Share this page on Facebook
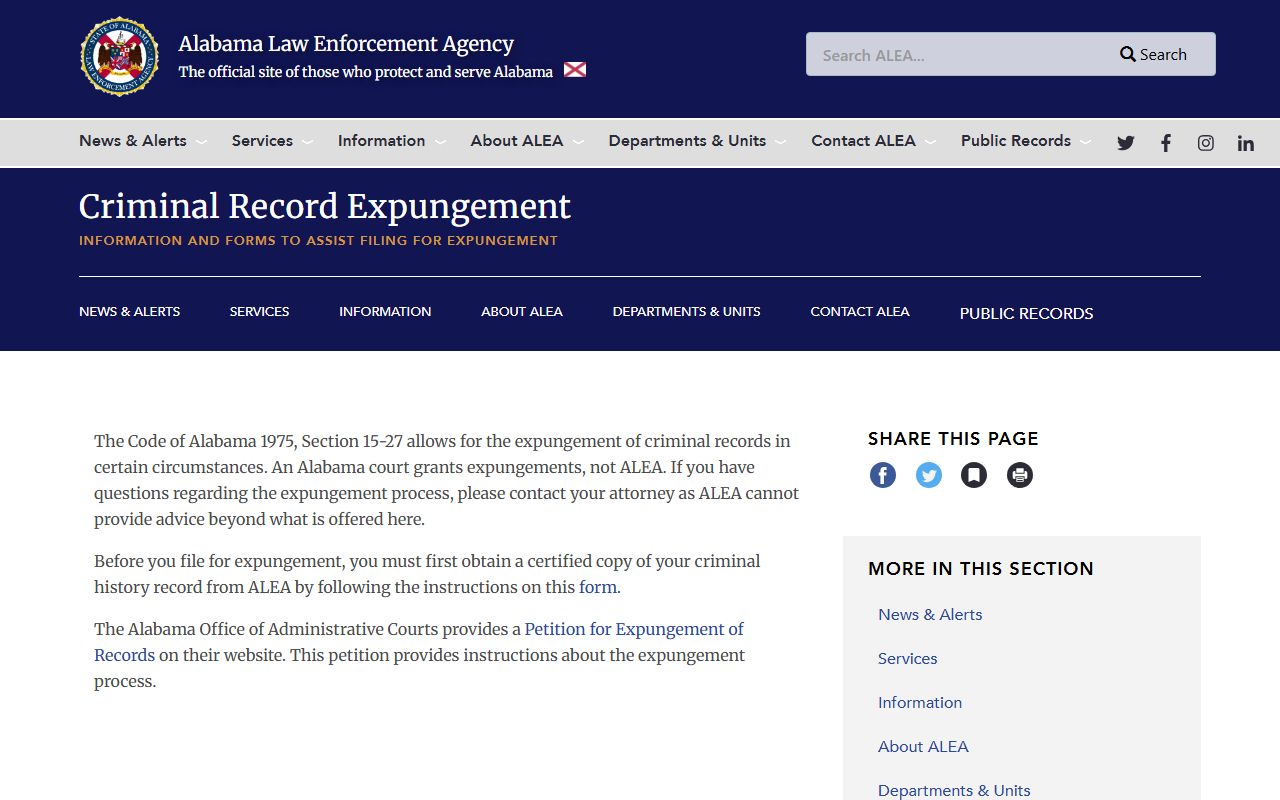The height and width of the screenshot is (800, 1280). point(883,475)
